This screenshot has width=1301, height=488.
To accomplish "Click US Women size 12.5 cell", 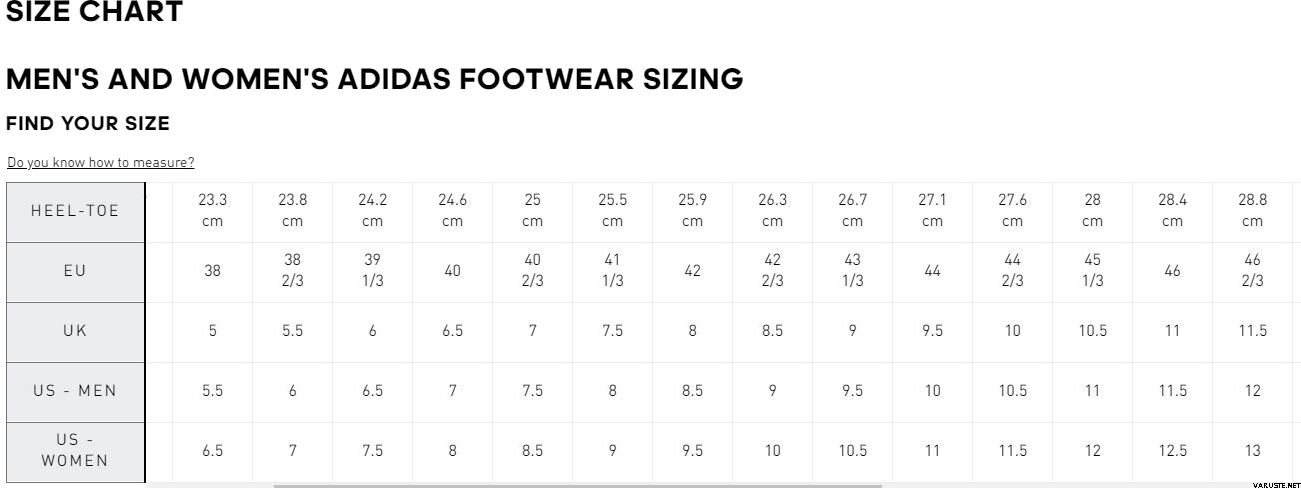I will click(x=1173, y=451).
